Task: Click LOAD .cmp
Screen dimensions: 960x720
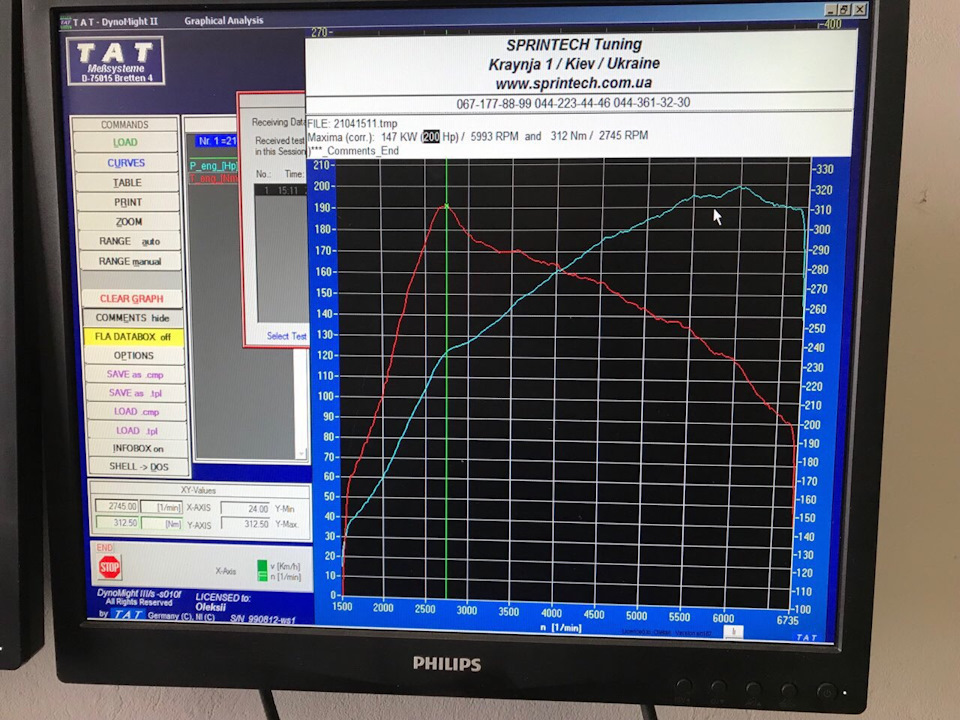Action: coord(136,412)
